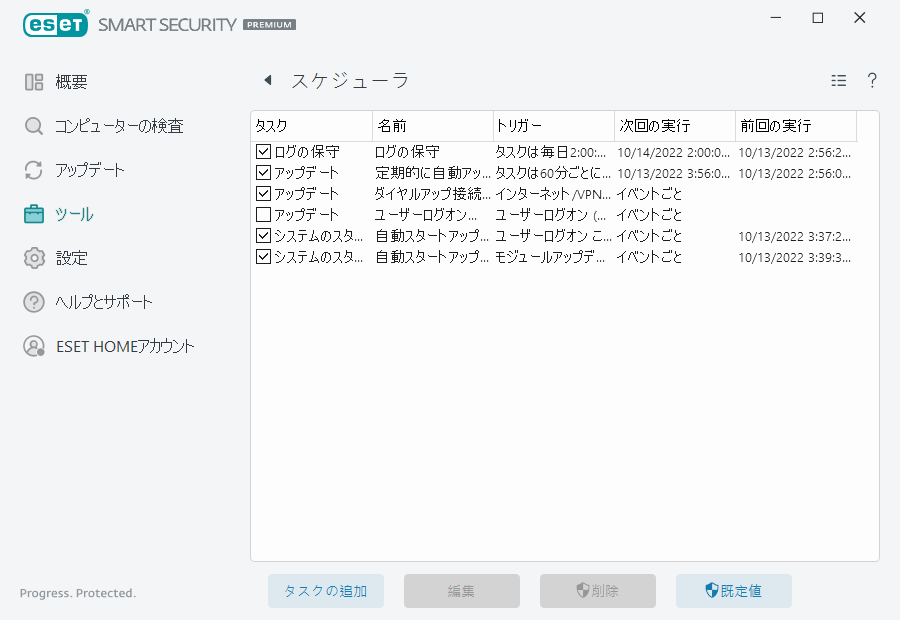Select the コンピューターの検査 scan magnifier icon
The width and height of the screenshot is (900, 620).
pyautogui.click(x=33, y=126)
